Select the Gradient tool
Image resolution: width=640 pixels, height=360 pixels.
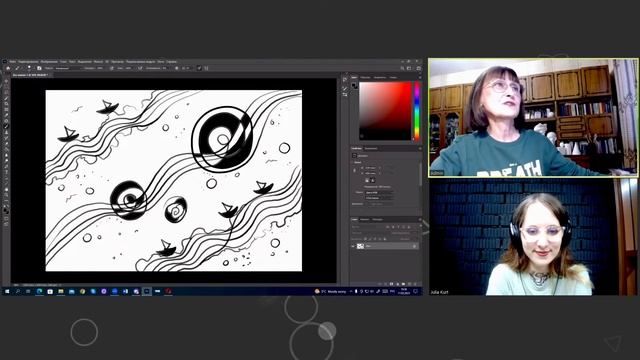coord(6,150)
